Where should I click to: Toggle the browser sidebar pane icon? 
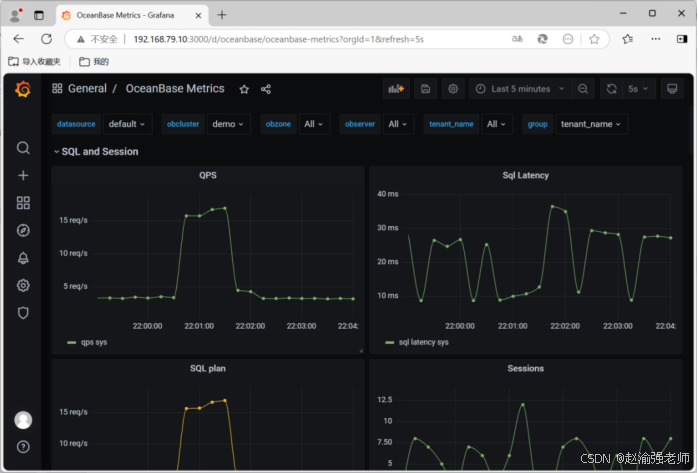682,39
